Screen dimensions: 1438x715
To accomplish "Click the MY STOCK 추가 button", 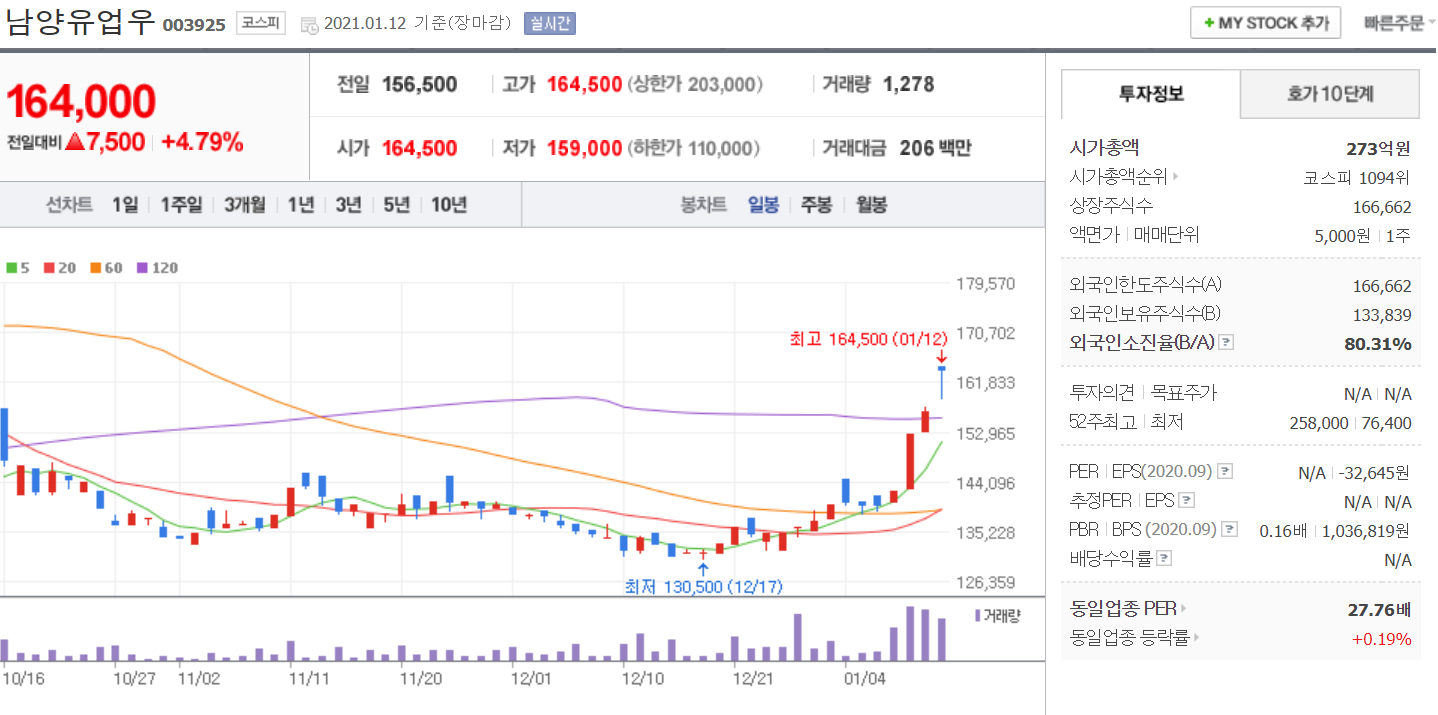I will [x=1265, y=23].
